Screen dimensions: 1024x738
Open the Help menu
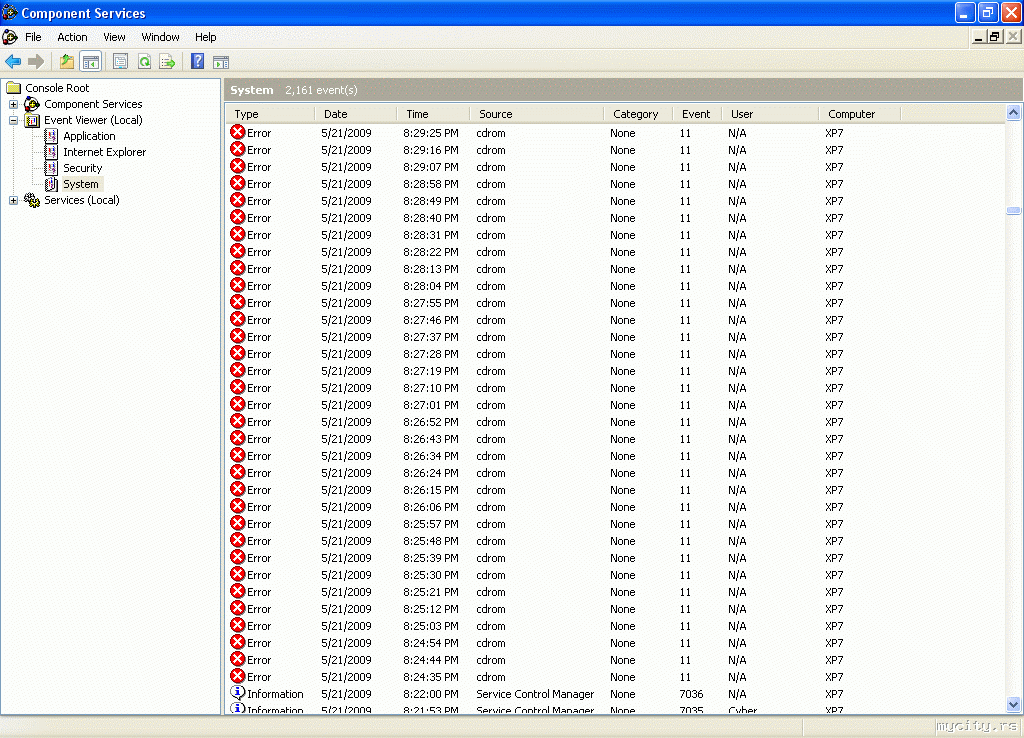[x=205, y=37]
